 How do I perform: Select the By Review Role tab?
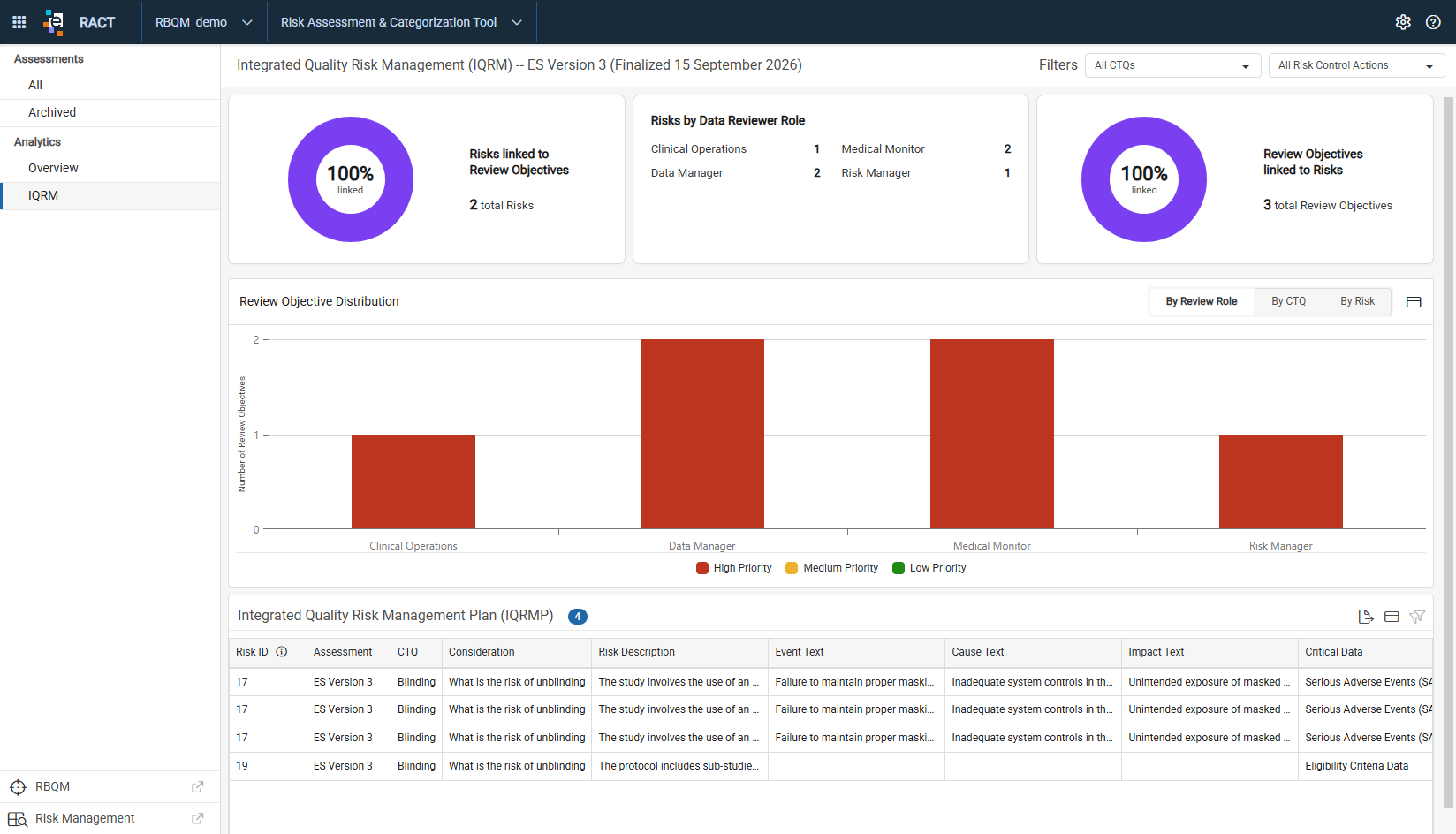[x=1202, y=301]
